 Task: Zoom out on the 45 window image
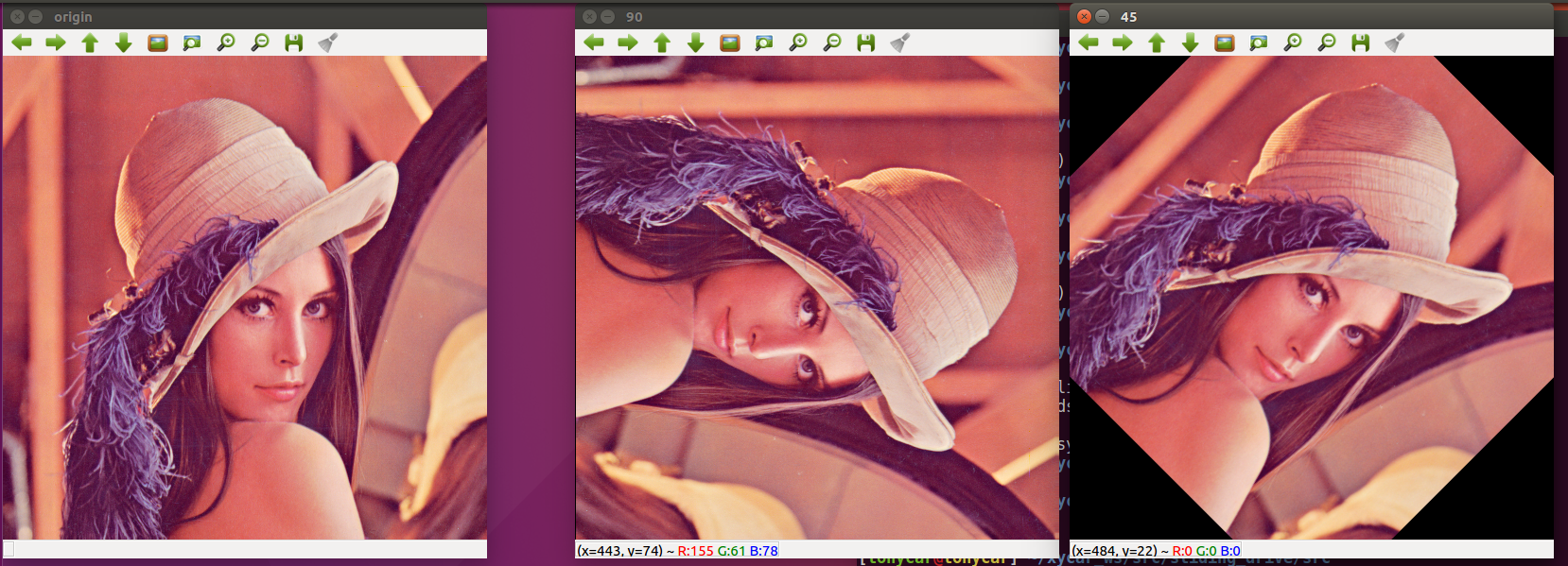tap(1327, 43)
